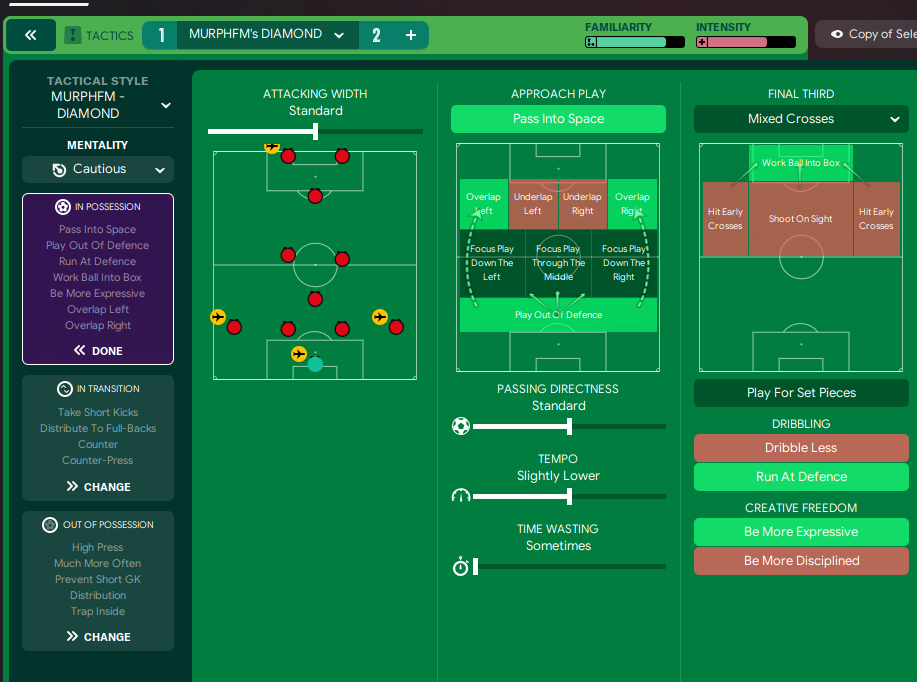Image resolution: width=917 pixels, height=682 pixels.
Task: Click the football icon beside Passing Directness slider
Action: point(461,426)
